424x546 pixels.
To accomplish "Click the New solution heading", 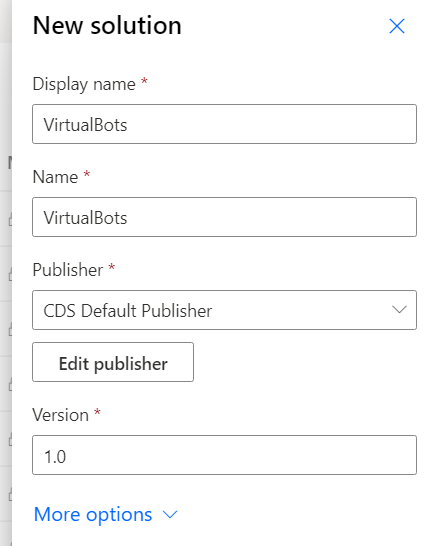I will pos(107,26).
